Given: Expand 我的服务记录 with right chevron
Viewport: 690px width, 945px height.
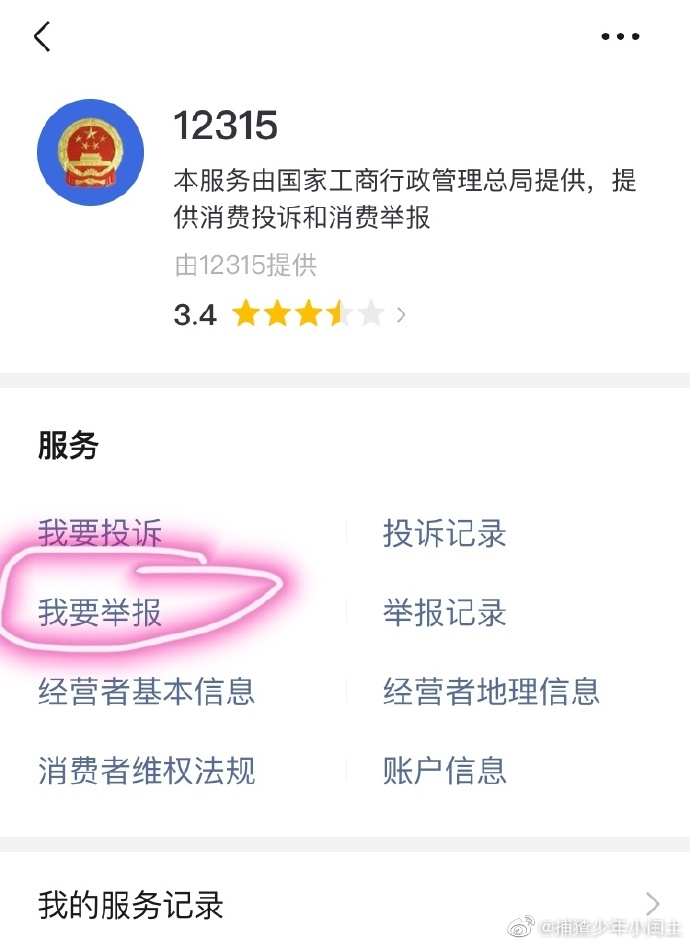Looking at the screenshot, I should (x=652, y=904).
